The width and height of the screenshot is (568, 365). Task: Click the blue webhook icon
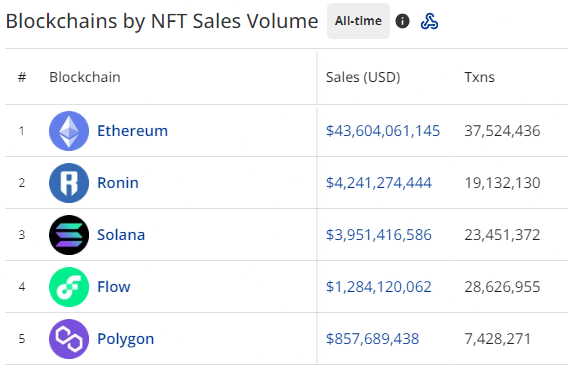(x=429, y=21)
